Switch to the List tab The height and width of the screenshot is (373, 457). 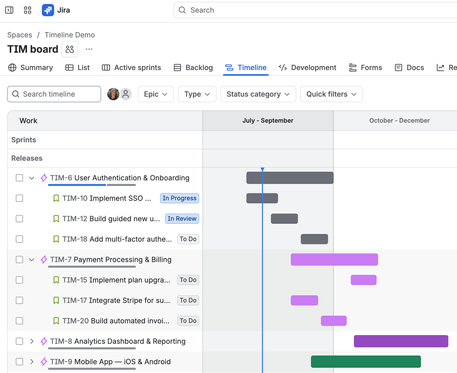coord(77,68)
